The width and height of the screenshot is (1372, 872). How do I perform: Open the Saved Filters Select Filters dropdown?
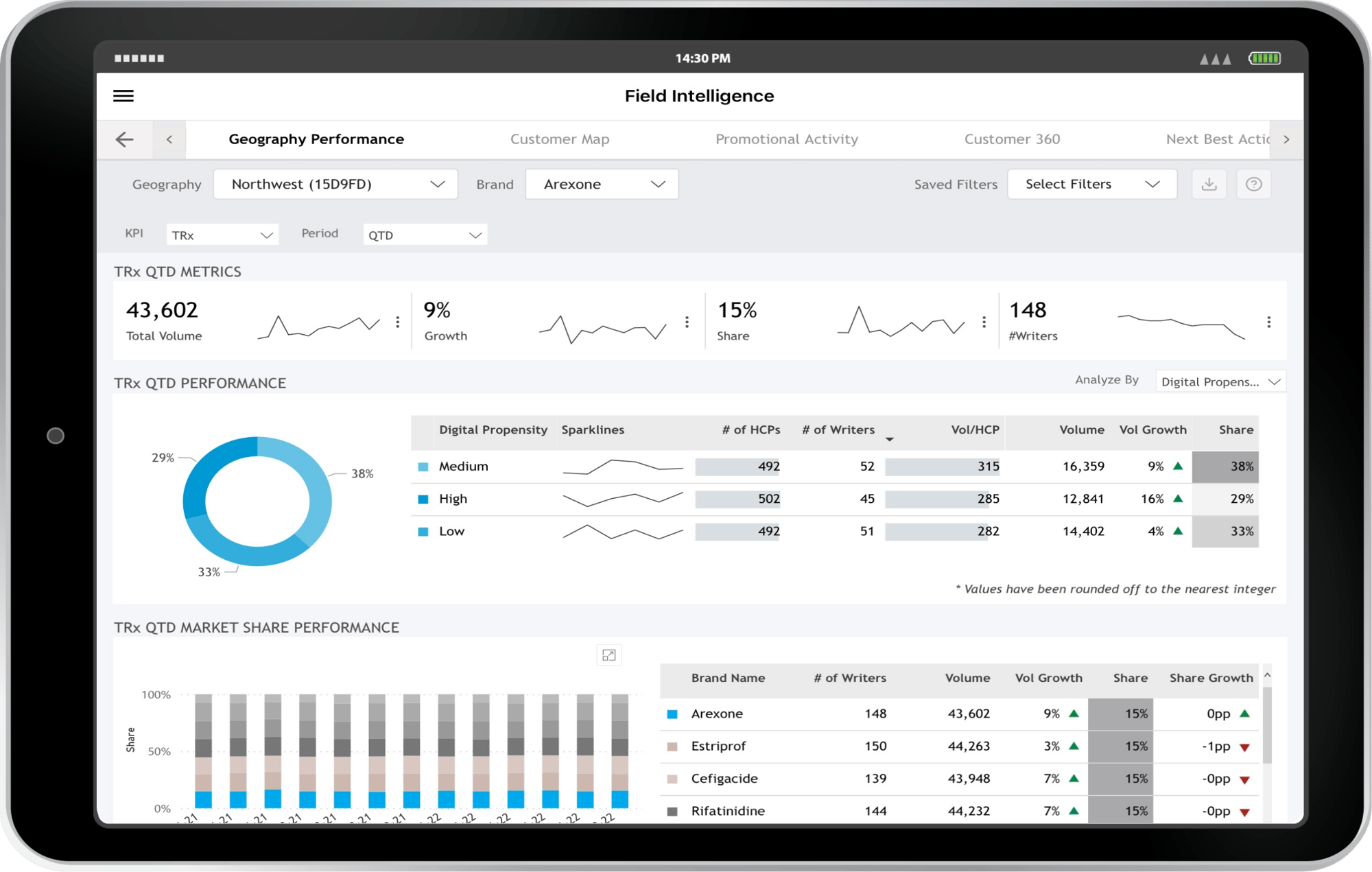pyautogui.click(x=1092, y=184)
